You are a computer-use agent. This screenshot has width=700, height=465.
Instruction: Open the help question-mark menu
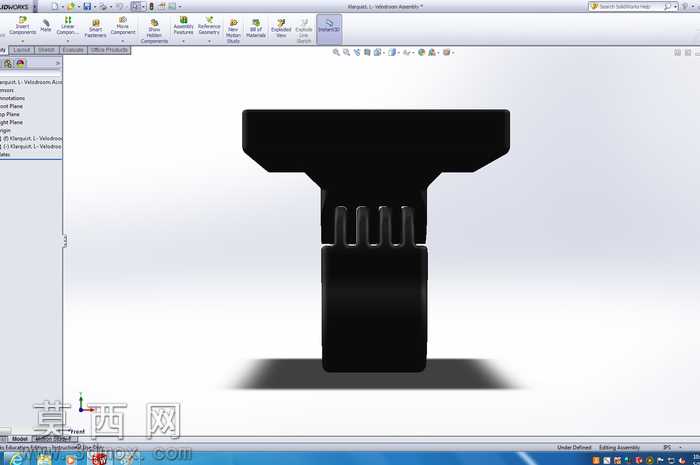coord(684,6)
